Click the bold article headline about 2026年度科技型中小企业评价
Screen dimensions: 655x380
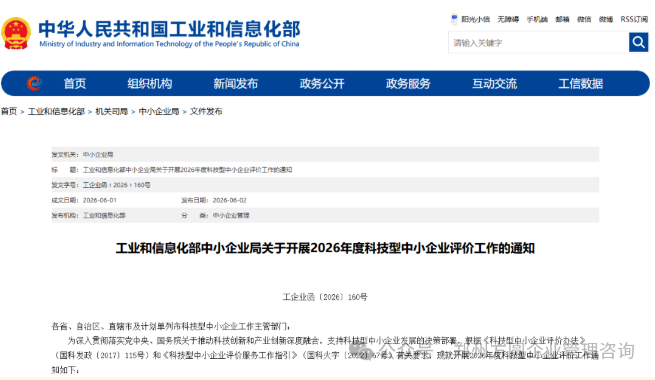click(325, 248)
